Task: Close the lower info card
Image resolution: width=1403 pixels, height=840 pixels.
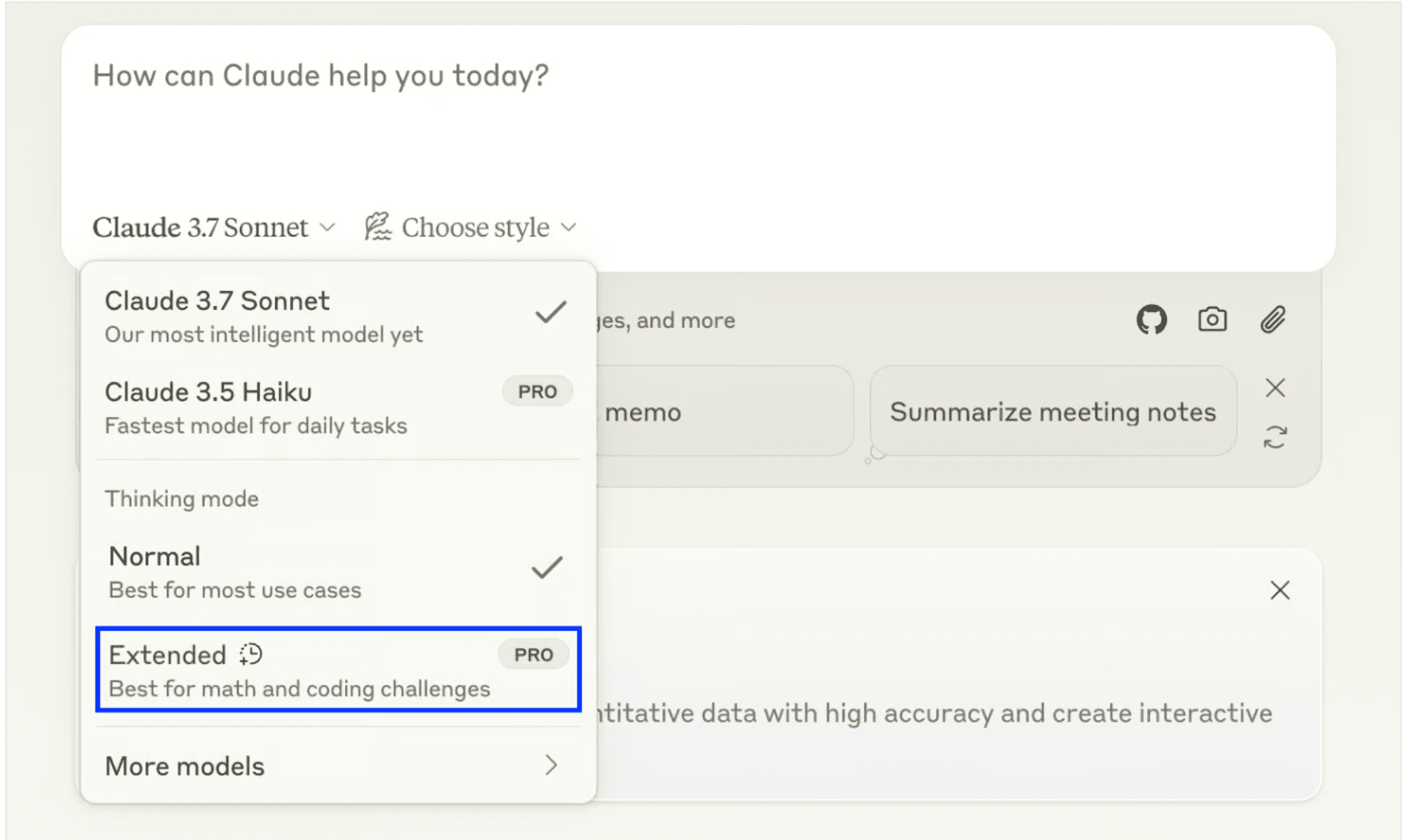Action: 1280,590
